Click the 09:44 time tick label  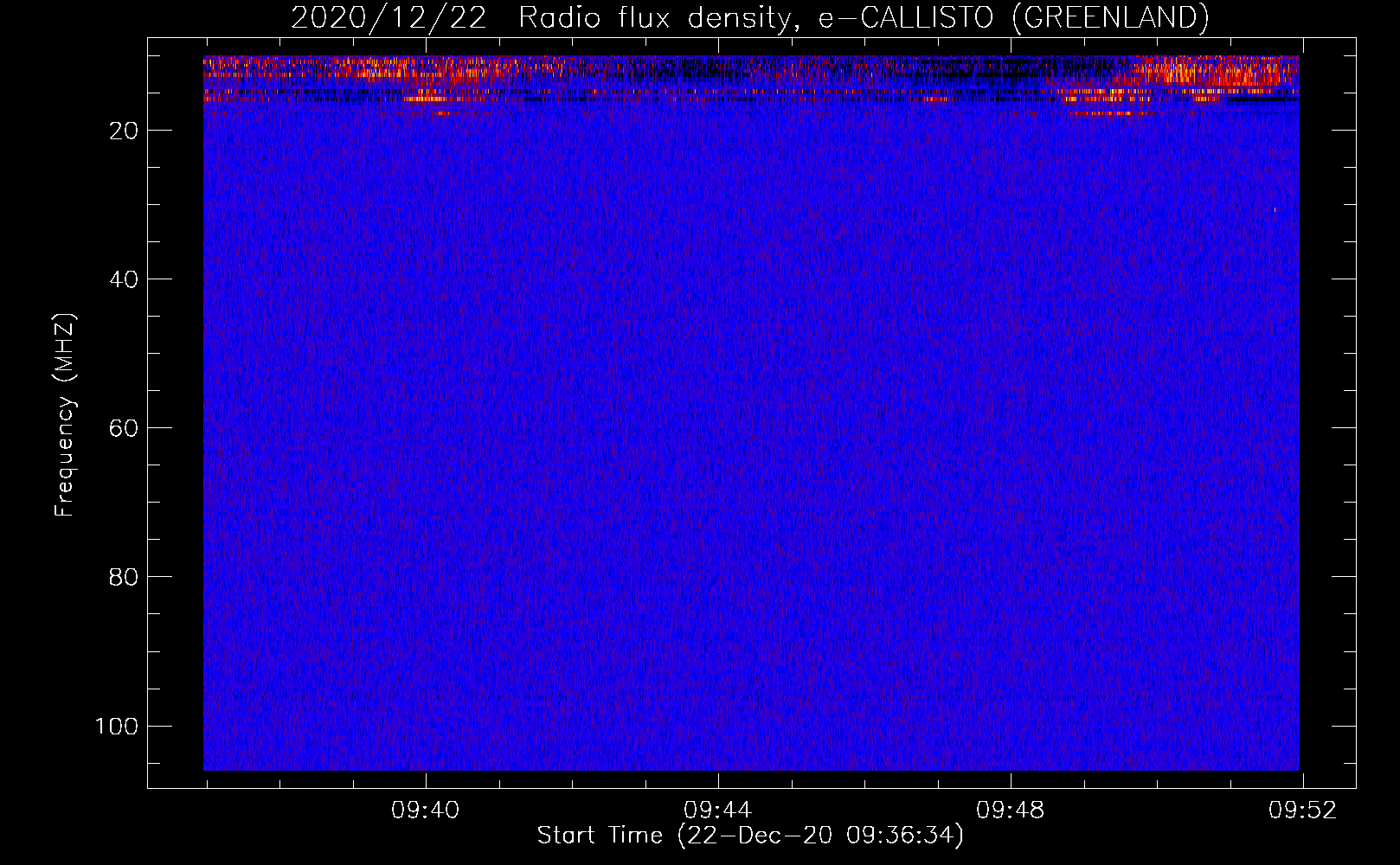(x=718, y=811)
